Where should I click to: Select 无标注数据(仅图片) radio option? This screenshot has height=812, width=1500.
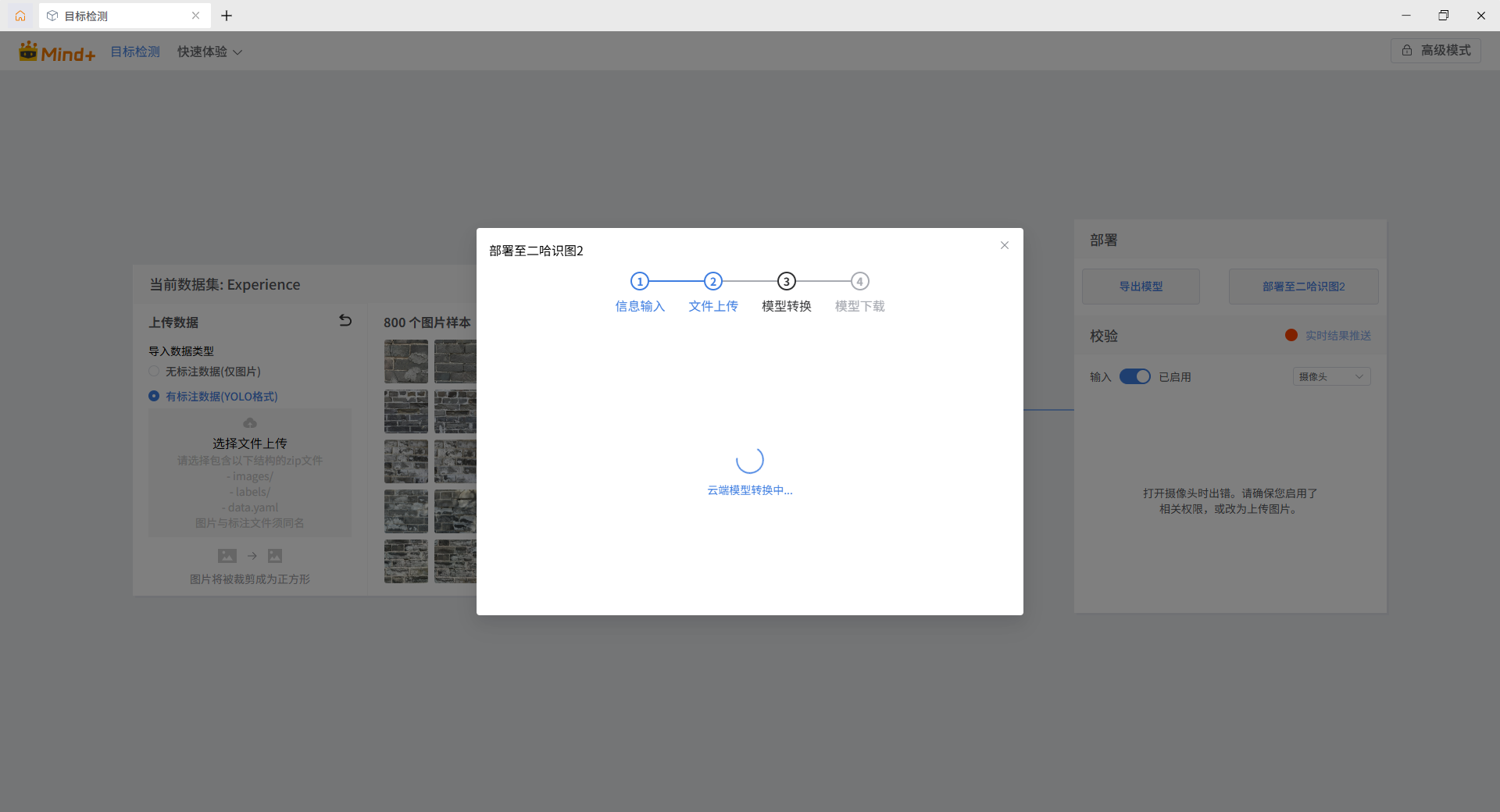coord(154,372)
